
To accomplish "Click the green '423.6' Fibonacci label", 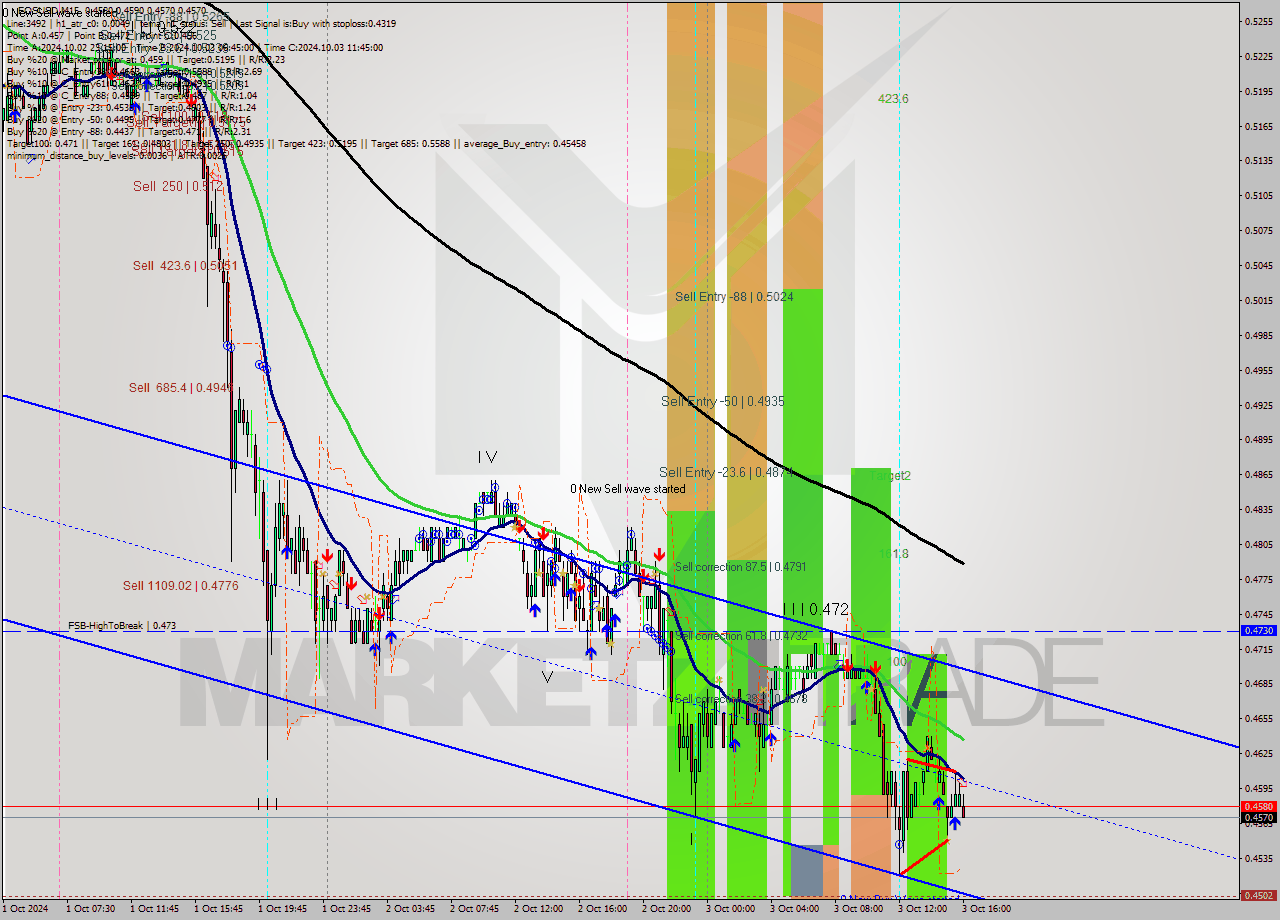I will (893, 99).
